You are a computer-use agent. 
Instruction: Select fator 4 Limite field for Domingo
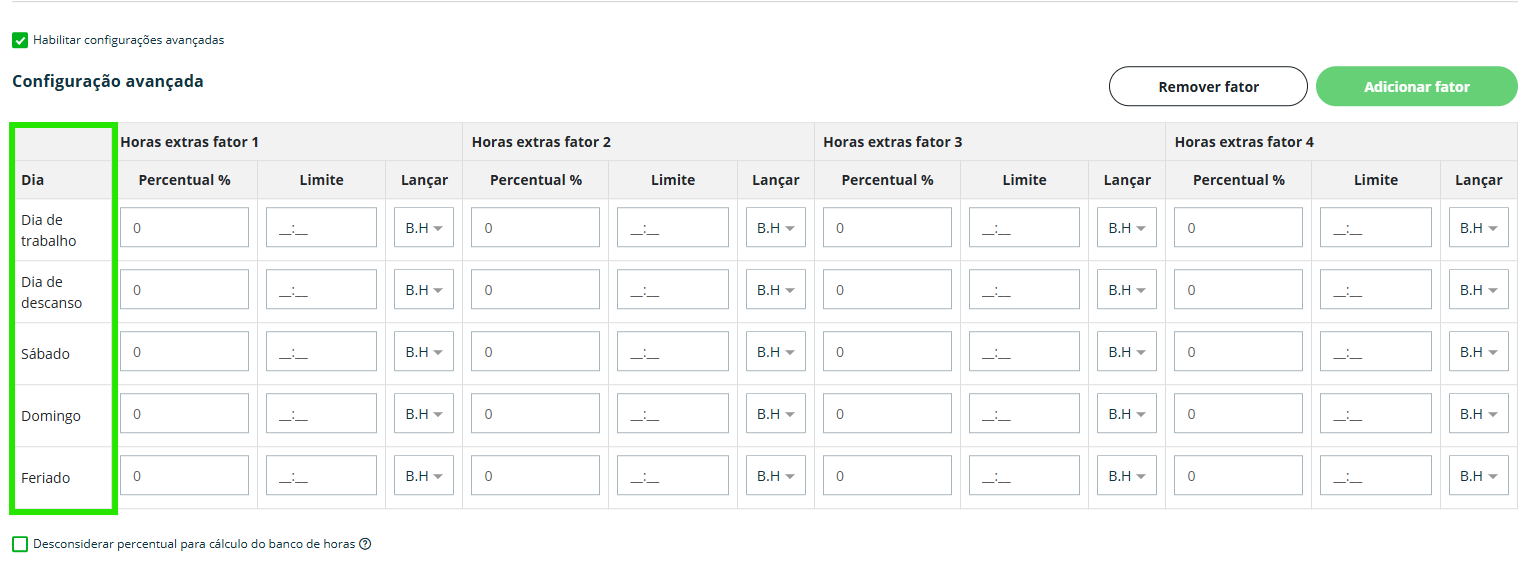[1375, 414]
